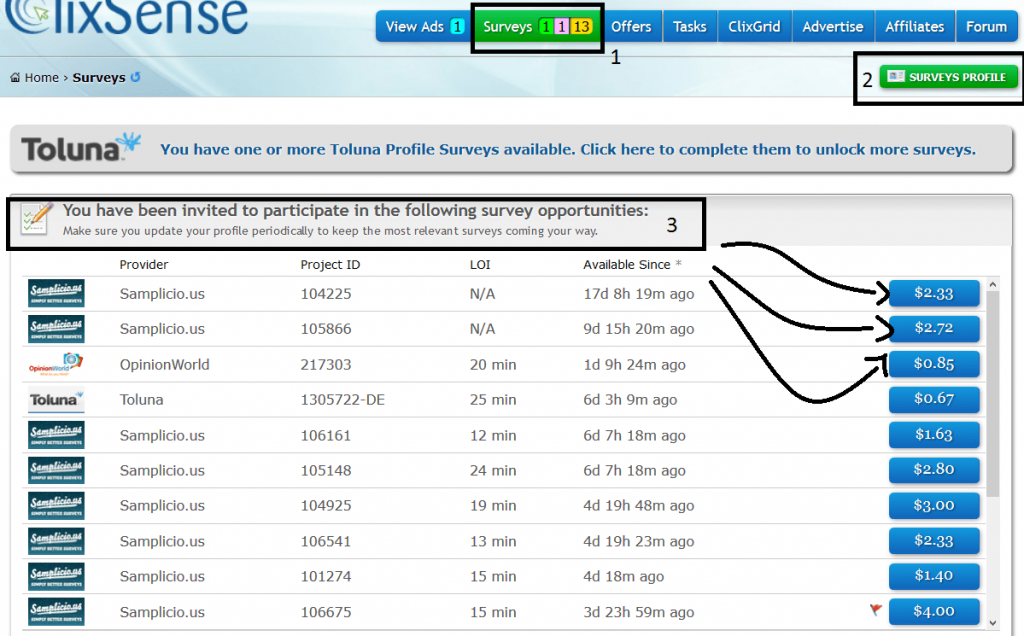Screen dimensions: 1024x636
Task: Click the Toluna logo for project 1305722-DE
Action: click(x=56, y=400)
